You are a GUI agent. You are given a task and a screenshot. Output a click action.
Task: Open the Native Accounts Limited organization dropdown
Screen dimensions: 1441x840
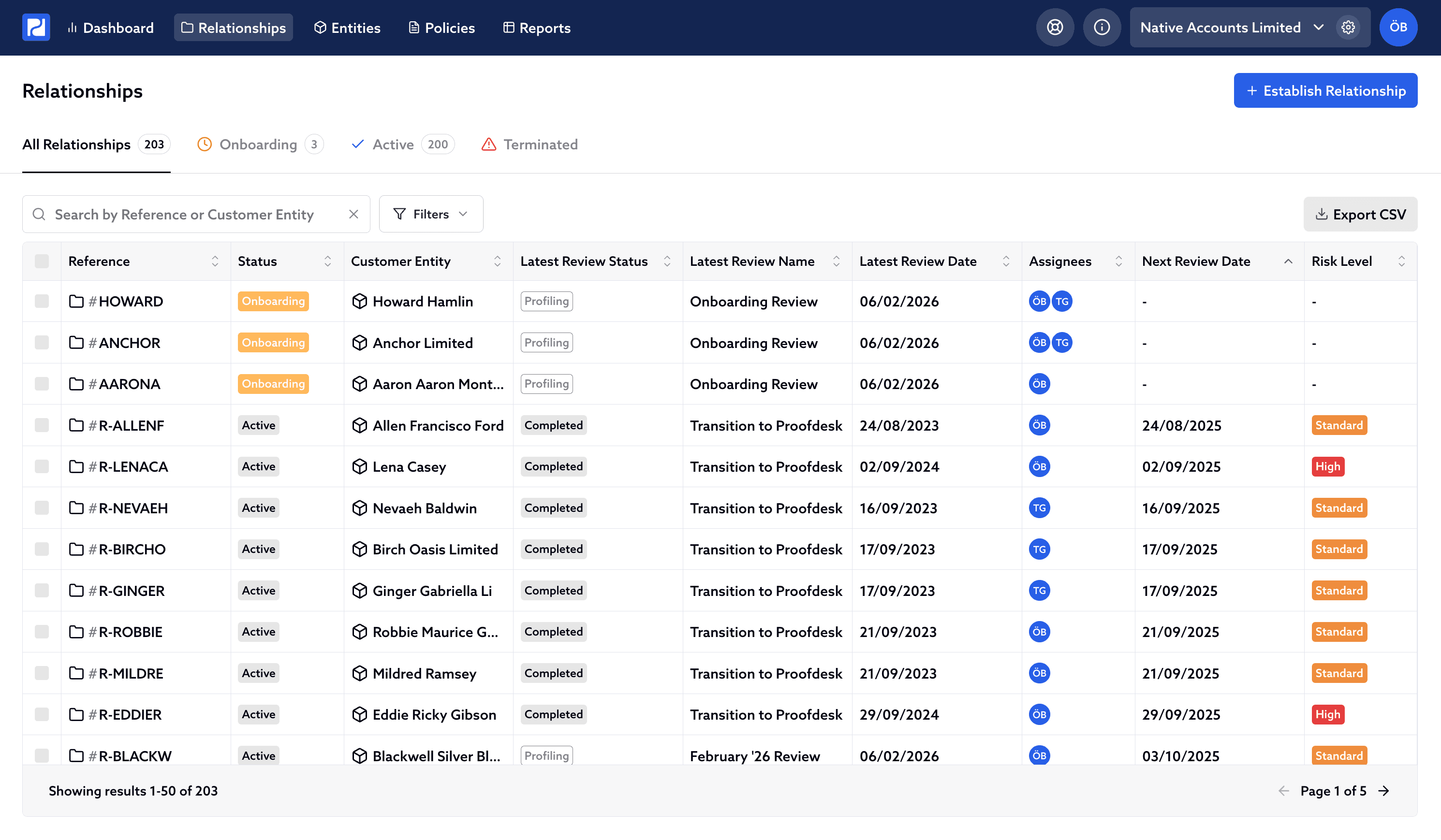click(1319, 27)
